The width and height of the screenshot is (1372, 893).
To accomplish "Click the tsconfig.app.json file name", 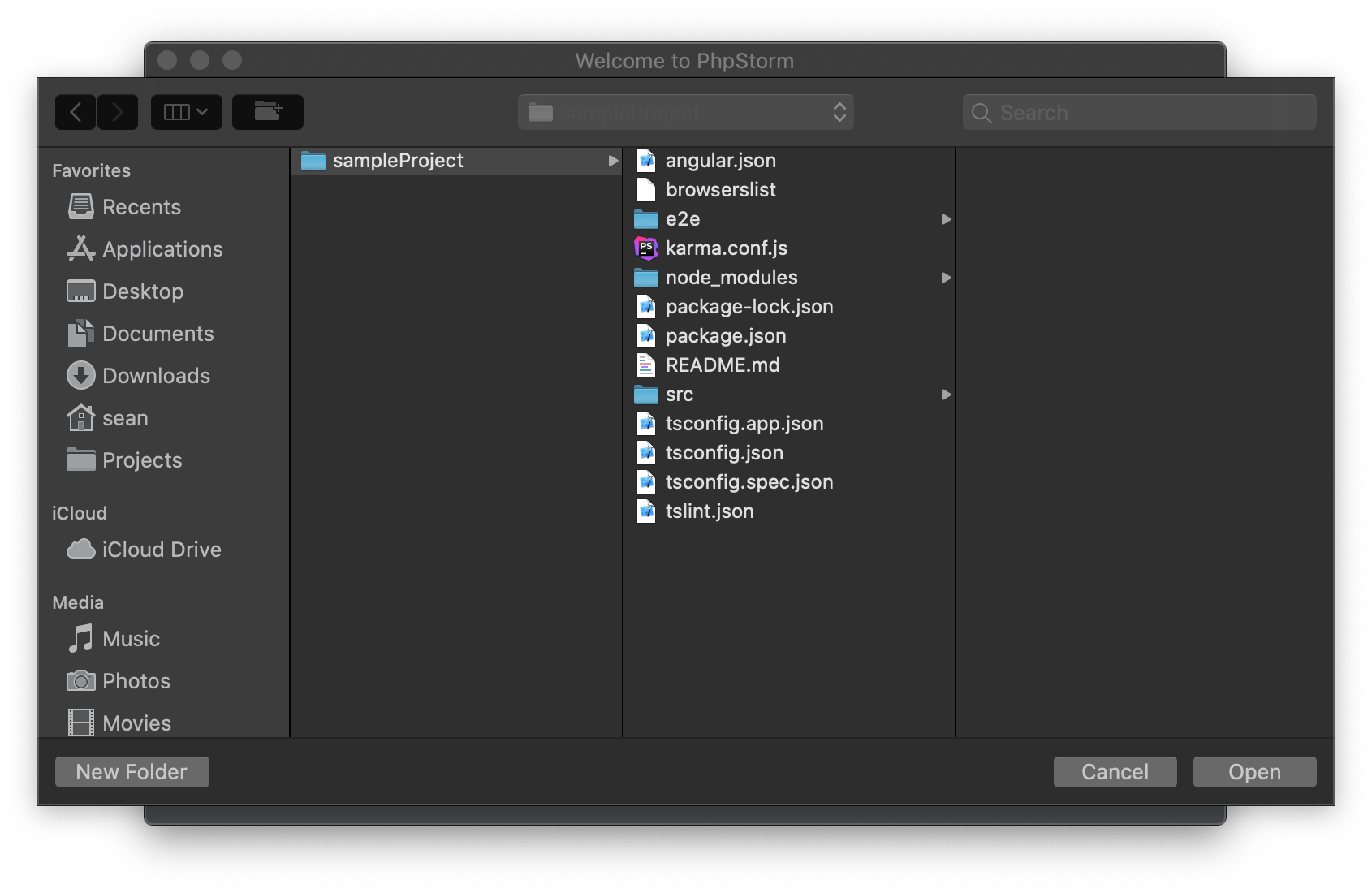I will 744,424.
